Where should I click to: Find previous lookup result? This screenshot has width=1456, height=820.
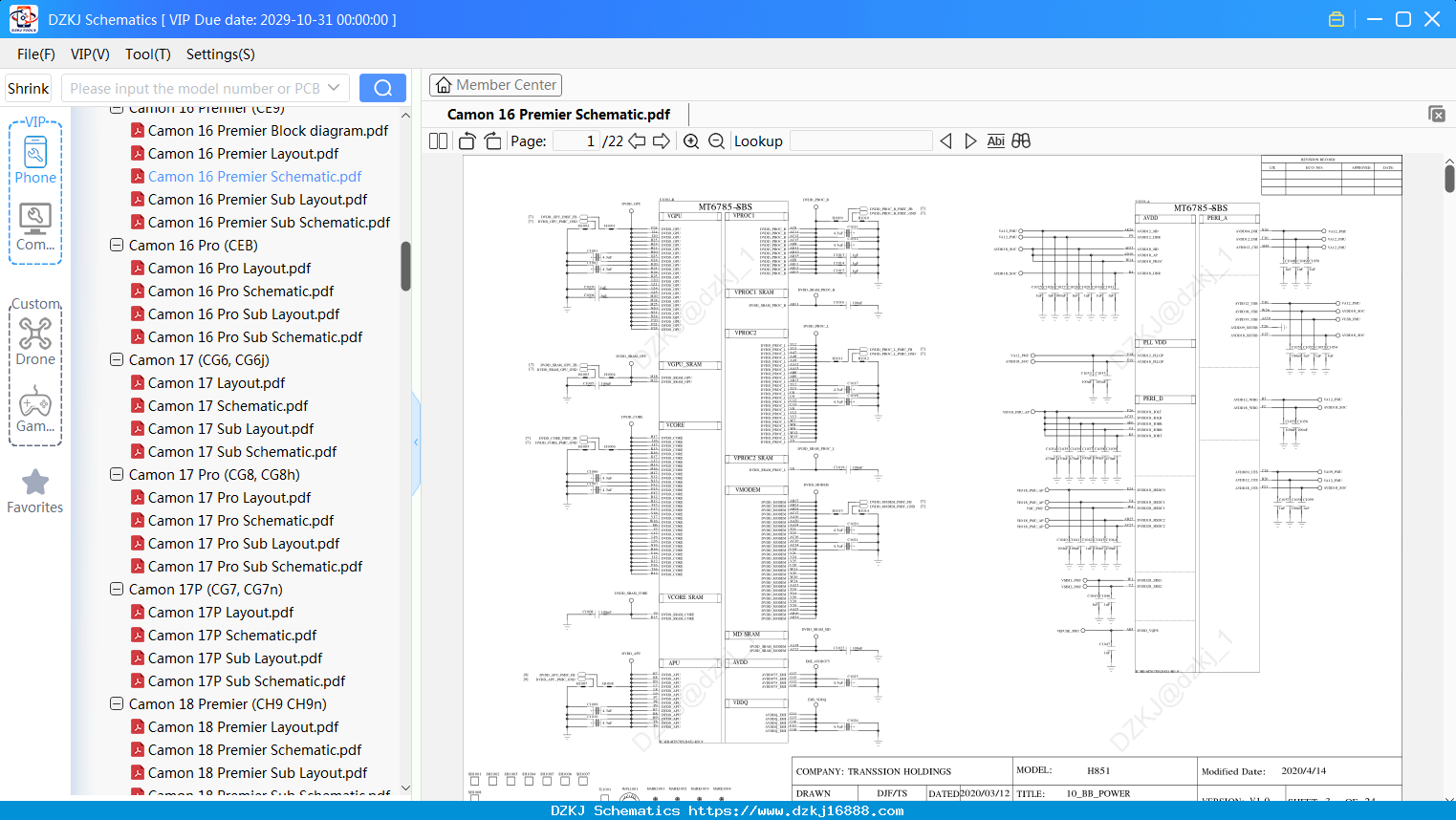pos(945,140)
